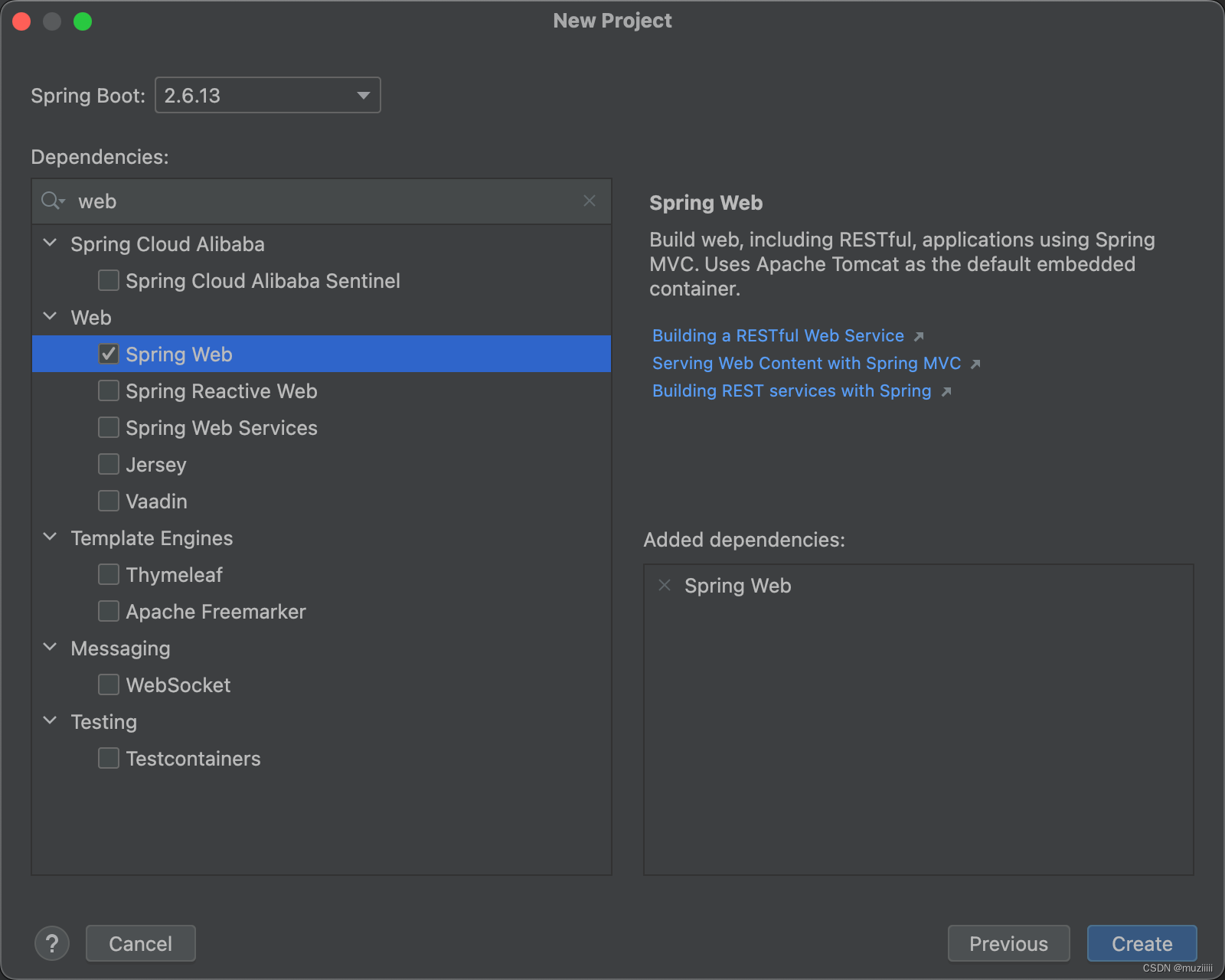Uncheck the Spring Web dependency

coord(108,354)
